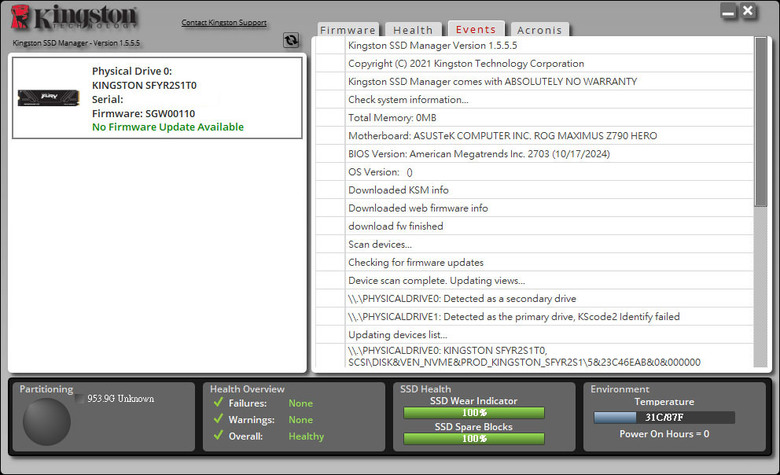
Task: Close the Kingston SSD Manager window
Action: point(748,11)
